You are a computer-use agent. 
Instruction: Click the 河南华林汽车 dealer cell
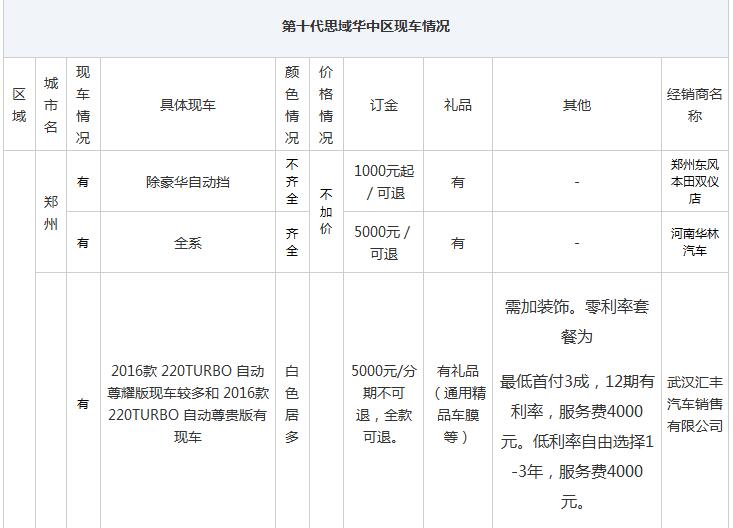(x=695, y=242)
